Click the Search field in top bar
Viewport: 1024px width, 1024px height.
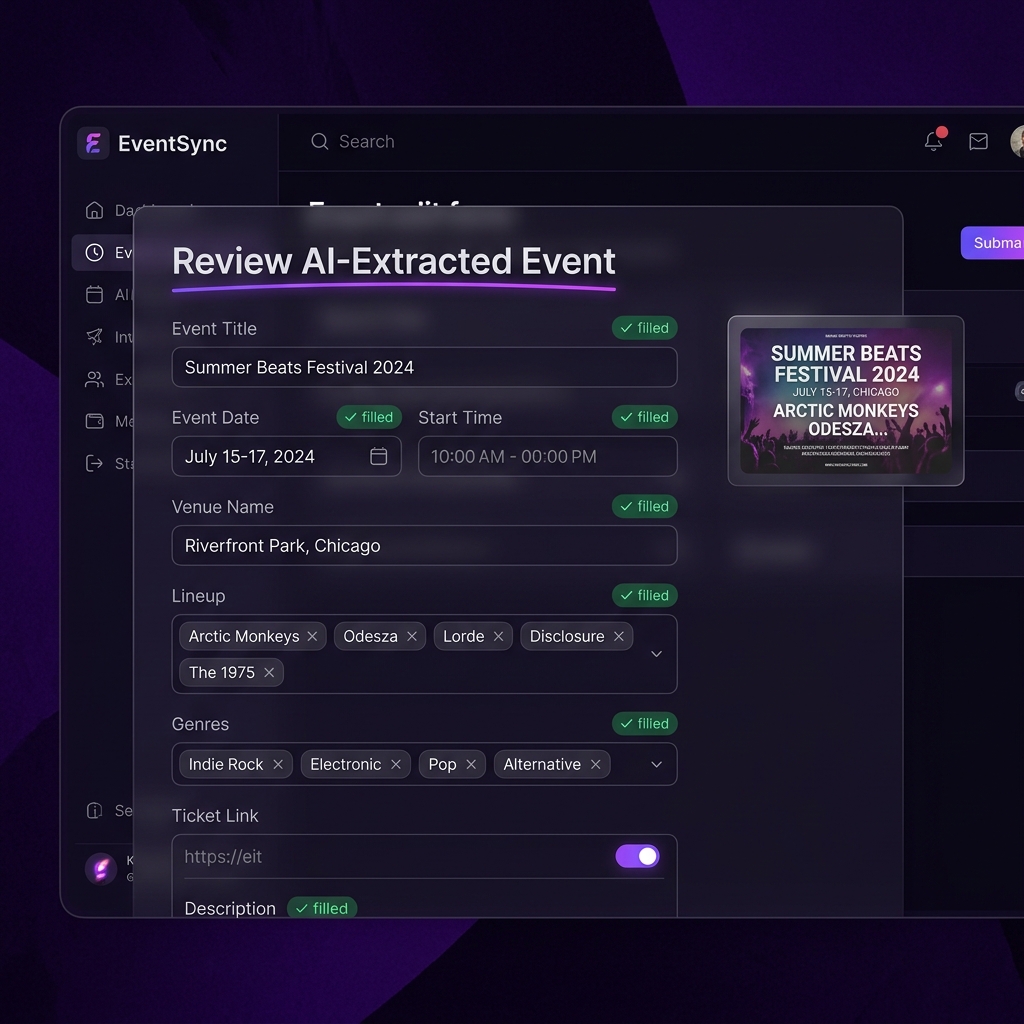[x=366, y=141]
